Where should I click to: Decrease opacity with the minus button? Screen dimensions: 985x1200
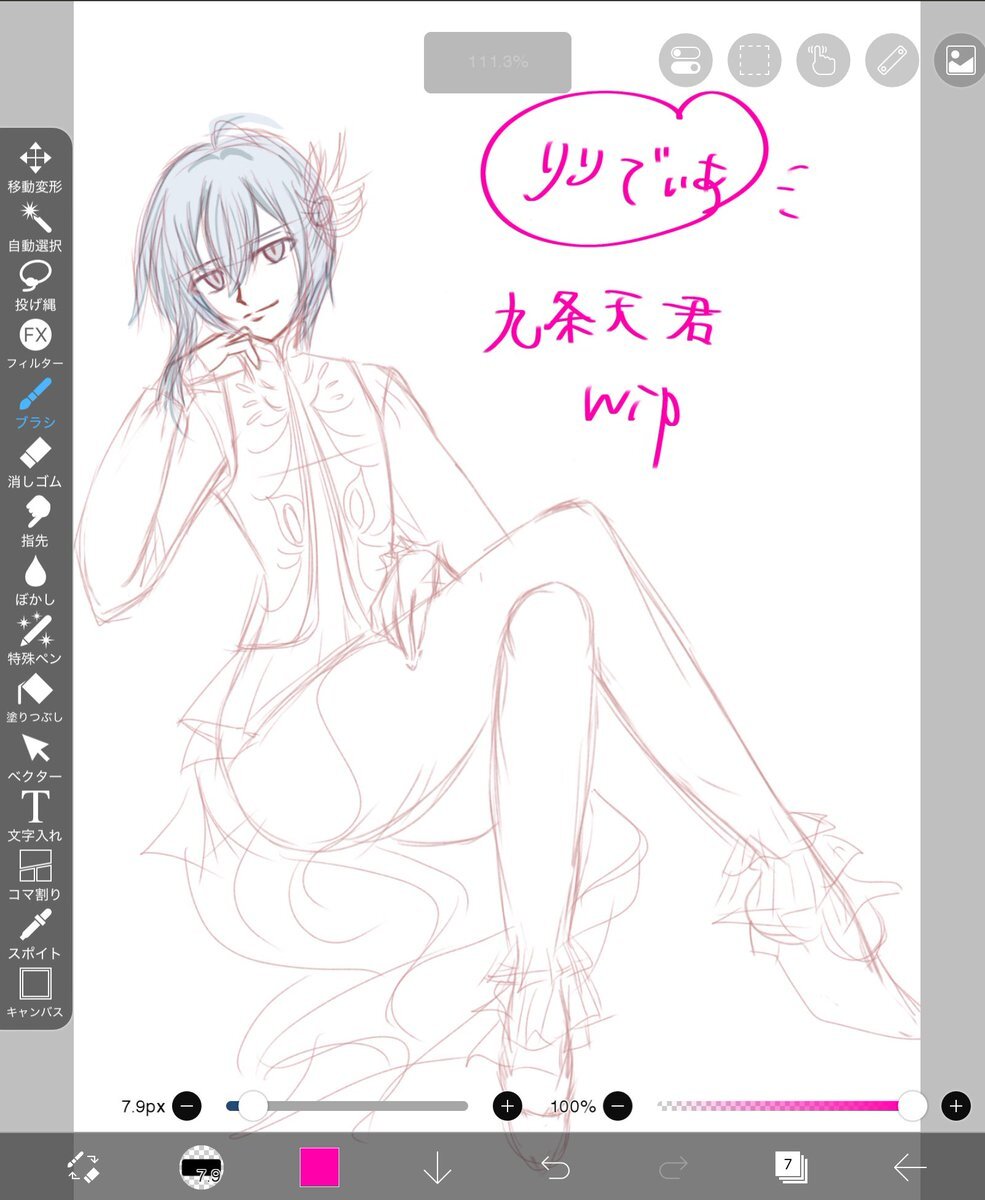(618, 1106)
